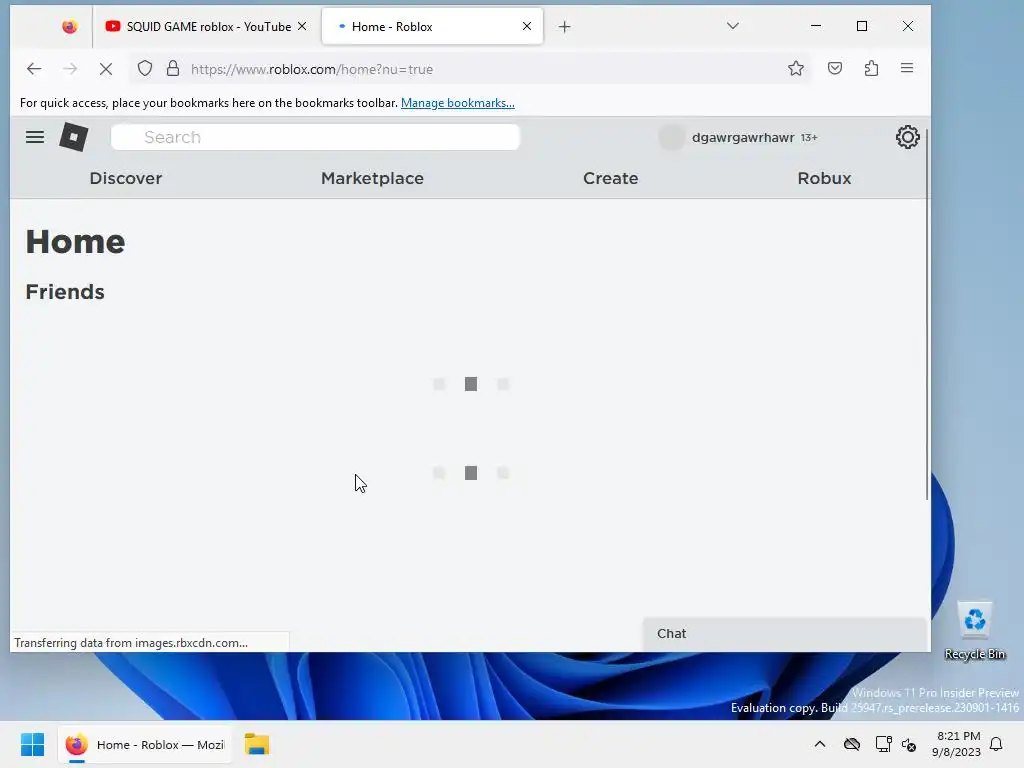Expand the list all tabs chevron
The image size is (1024, 768).
coord(733,26)
